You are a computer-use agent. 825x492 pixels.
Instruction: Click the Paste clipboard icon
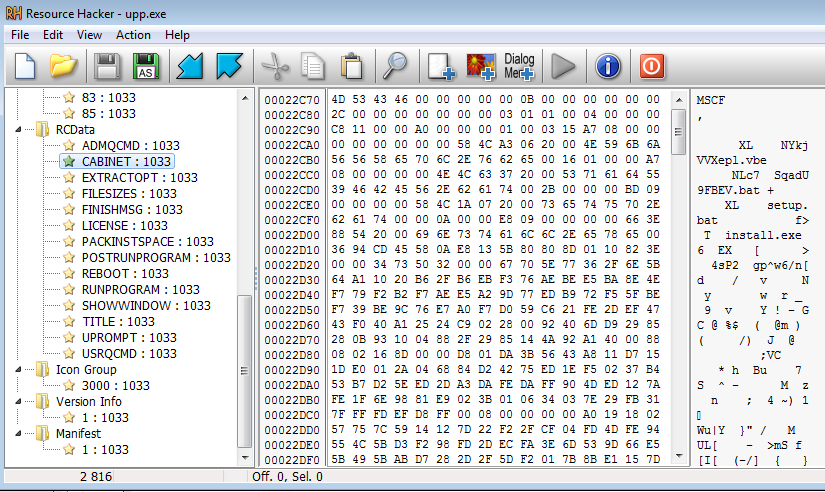[351, 66]
